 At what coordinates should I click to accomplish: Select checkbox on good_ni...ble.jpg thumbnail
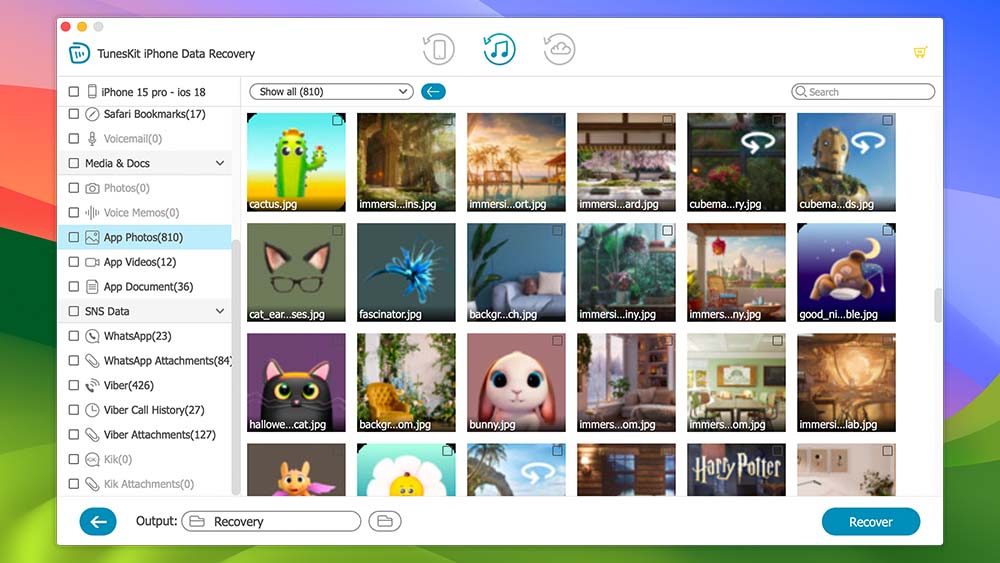(x=887, y=231)
